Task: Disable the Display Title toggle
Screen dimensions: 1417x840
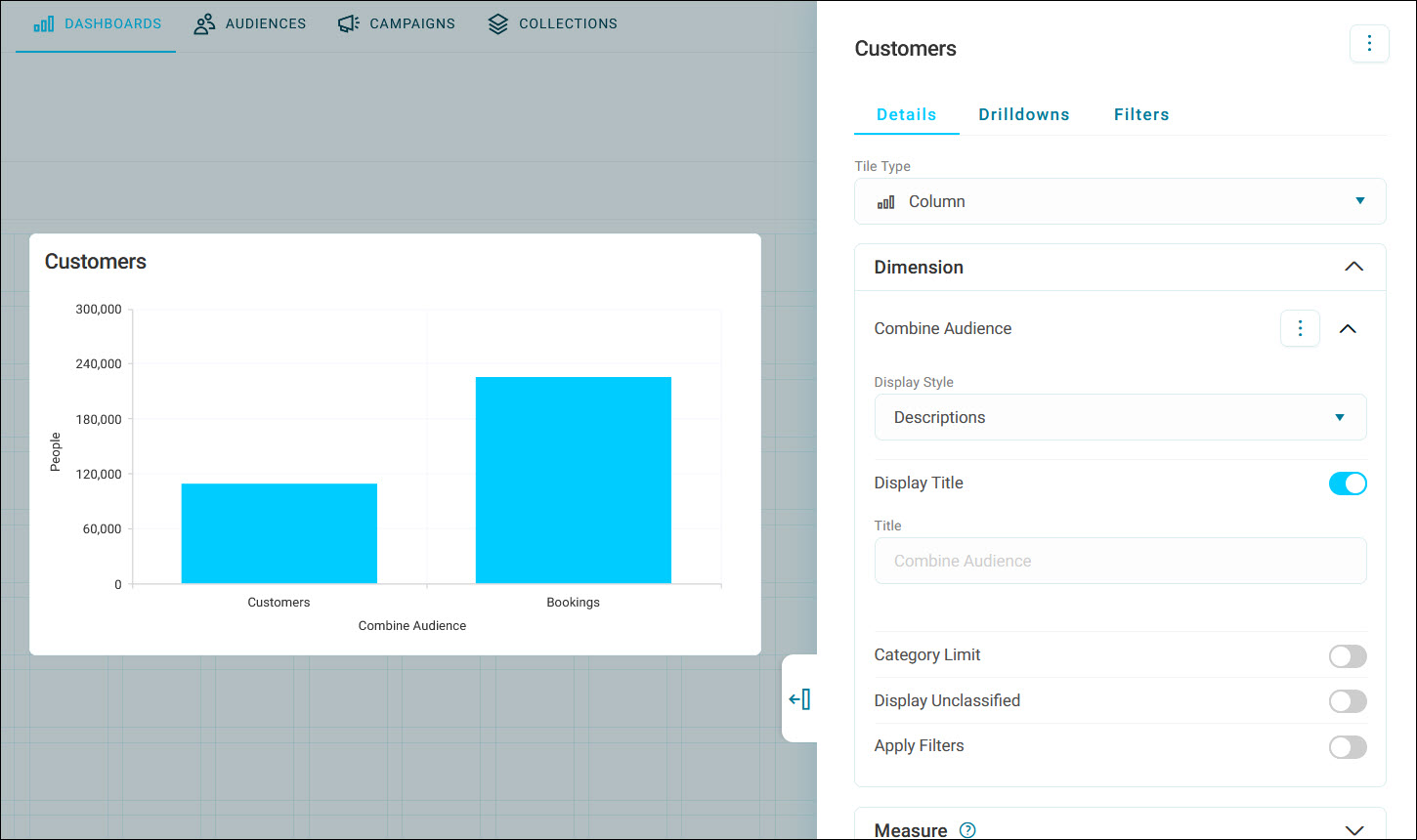Action: [x=1348, y=483]
